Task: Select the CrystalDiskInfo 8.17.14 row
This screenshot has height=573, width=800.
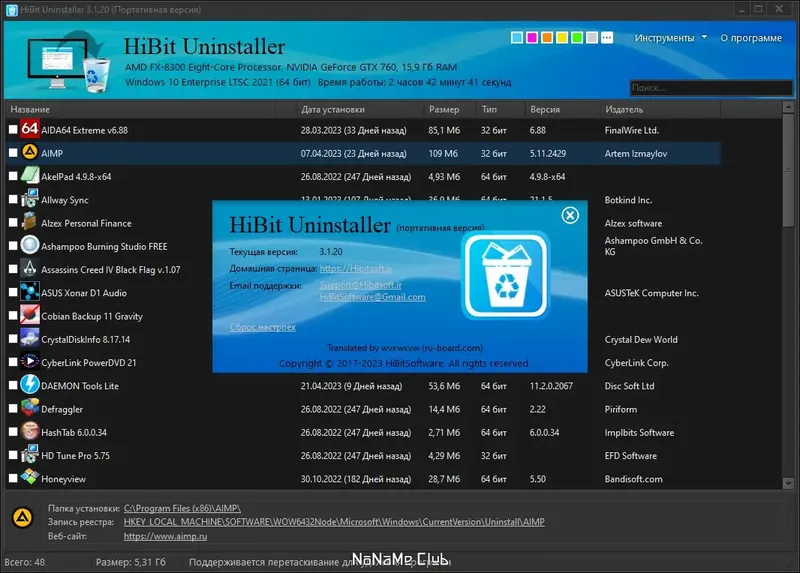Action: 363,339
